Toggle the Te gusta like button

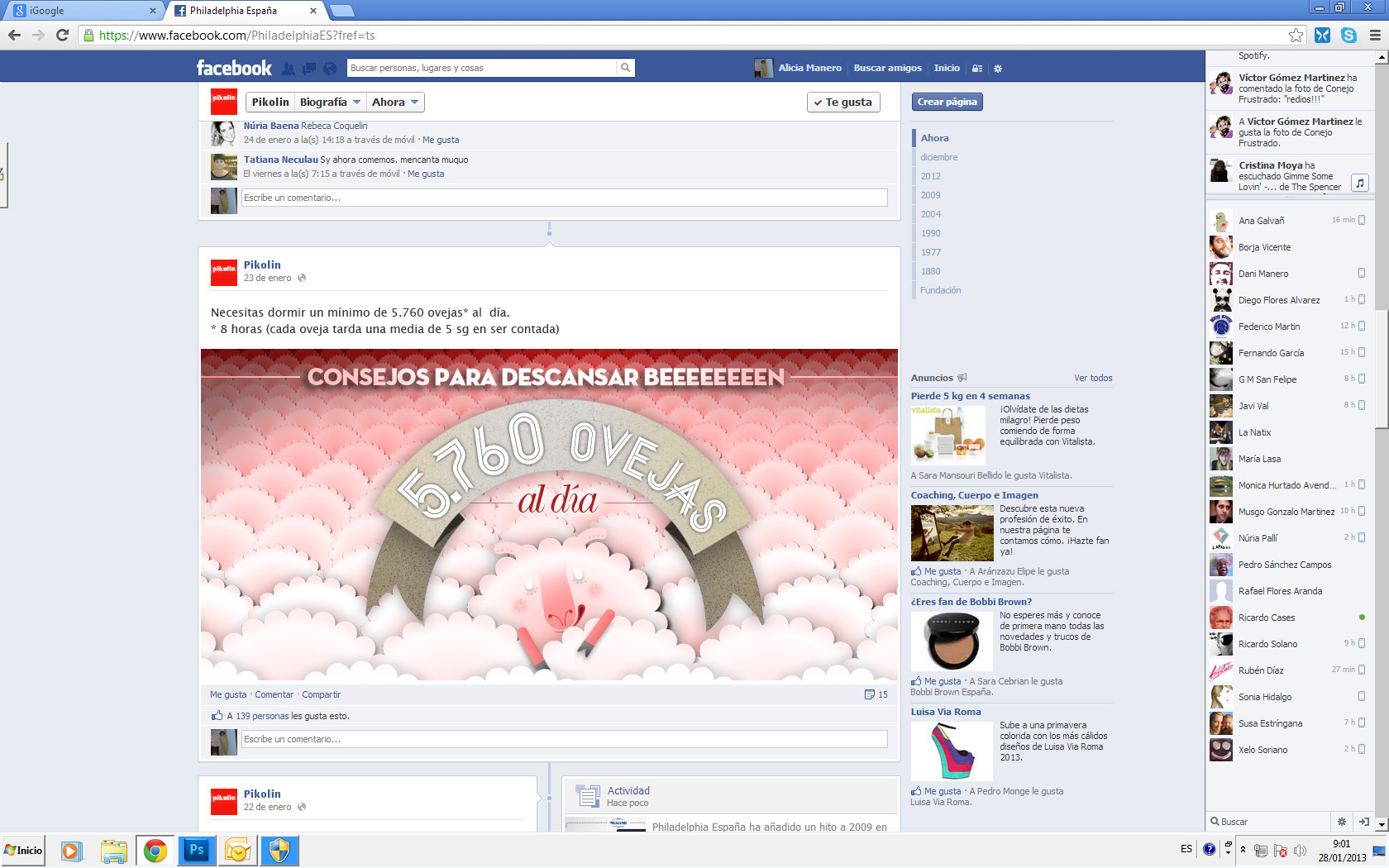click(843, 102)
